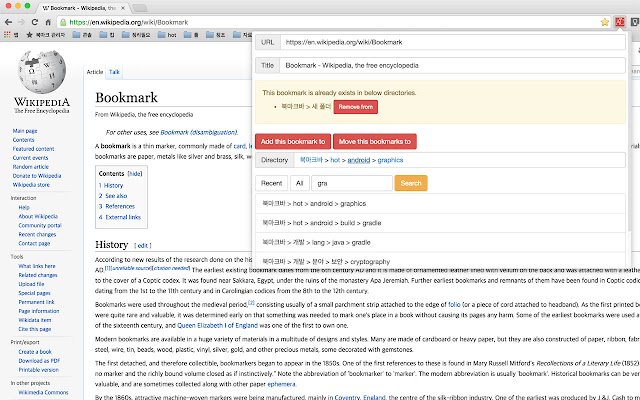Open the Article tab
The height and width of the screenshot is (400, 640).
(95, 72)
